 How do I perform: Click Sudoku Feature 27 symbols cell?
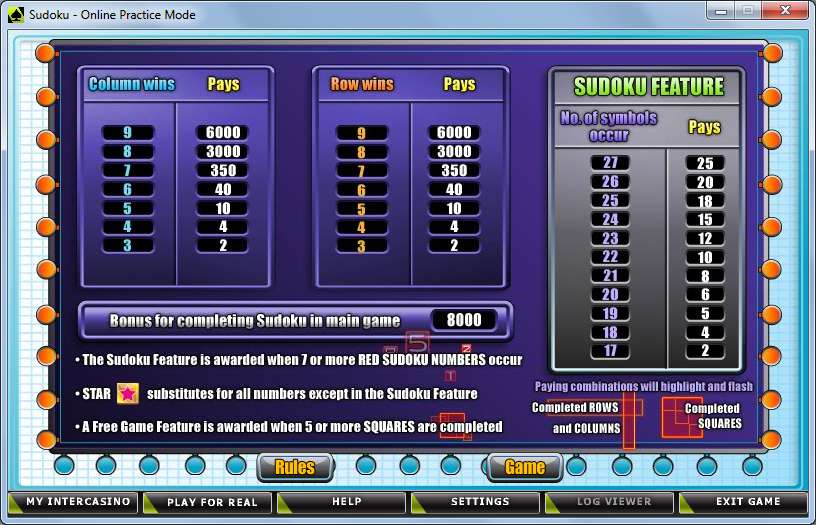point(610,163)
